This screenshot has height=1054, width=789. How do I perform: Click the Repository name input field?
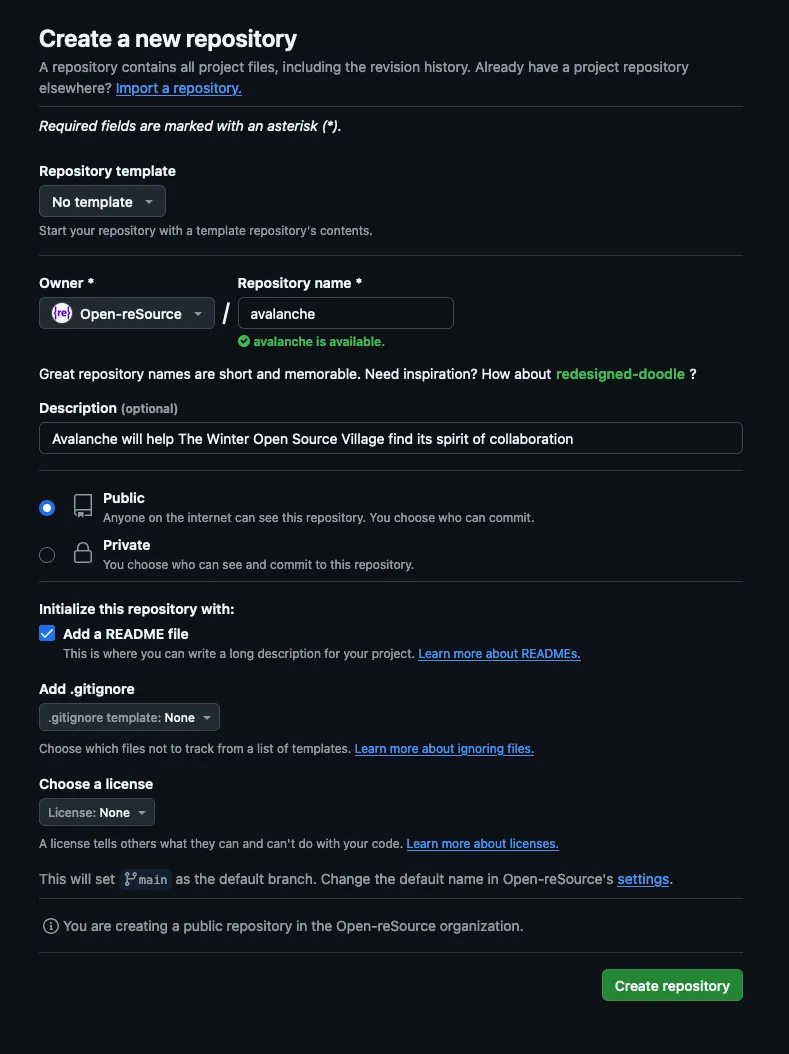click(345, 314)
